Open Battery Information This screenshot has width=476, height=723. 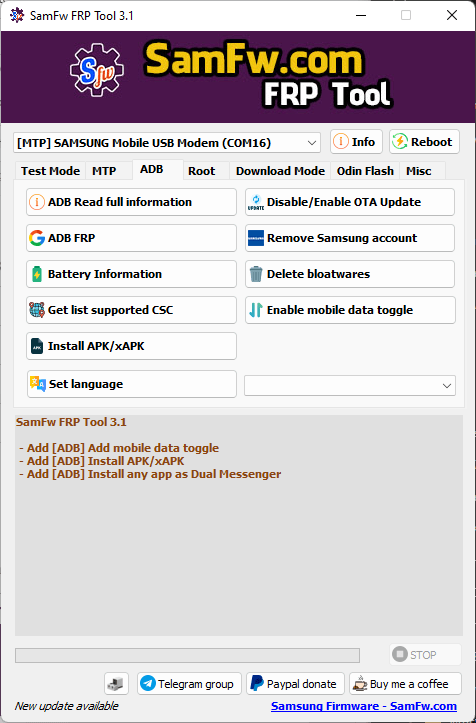point(131,274)
